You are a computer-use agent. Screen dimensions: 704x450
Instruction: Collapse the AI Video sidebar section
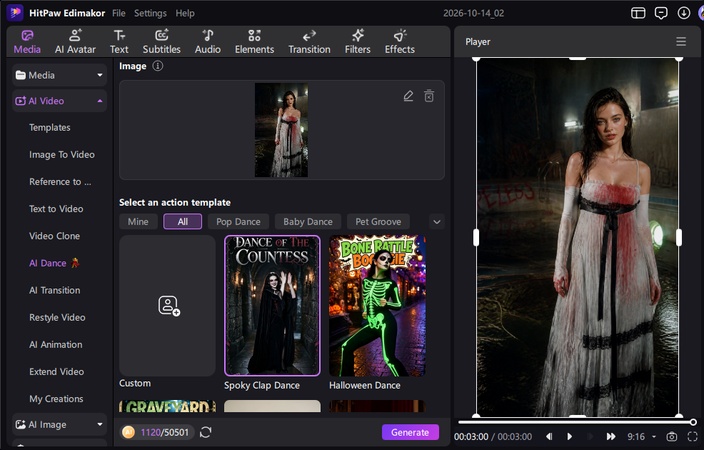[60, 101]
